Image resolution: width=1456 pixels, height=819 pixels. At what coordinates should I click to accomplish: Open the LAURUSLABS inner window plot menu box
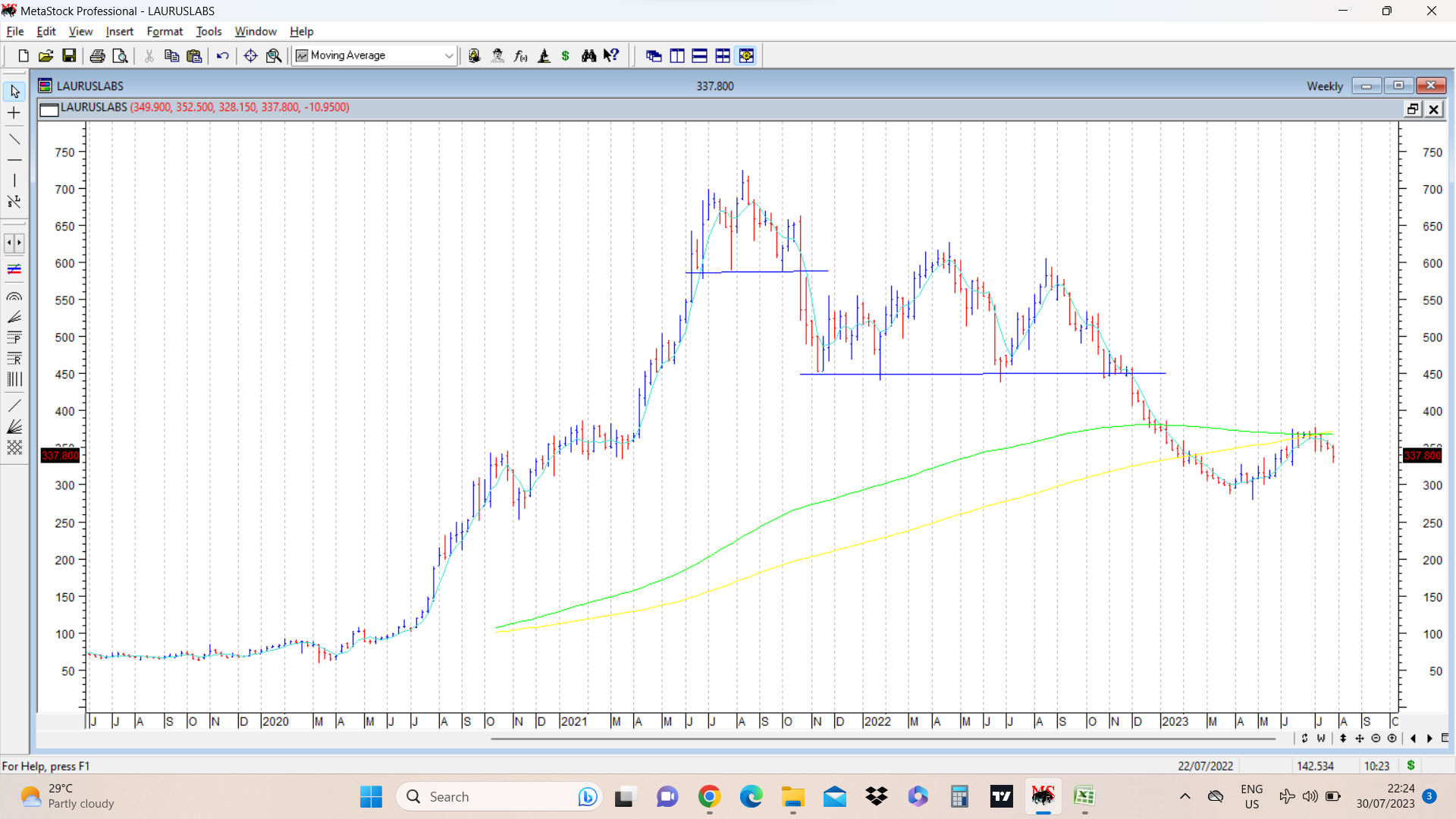point(49,109)
